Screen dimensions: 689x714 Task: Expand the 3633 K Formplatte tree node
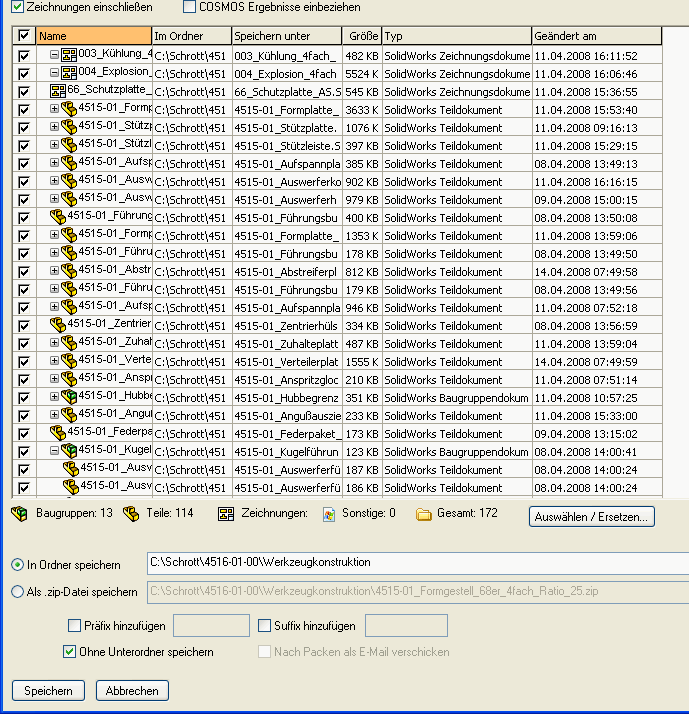point(54,108)
